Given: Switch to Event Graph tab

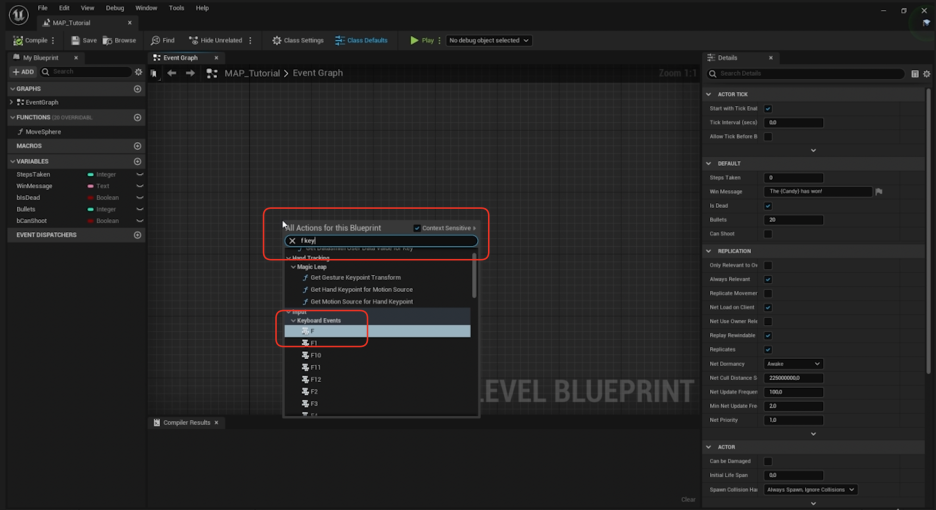Looking at the screenshot, I should tap(180, 58).
